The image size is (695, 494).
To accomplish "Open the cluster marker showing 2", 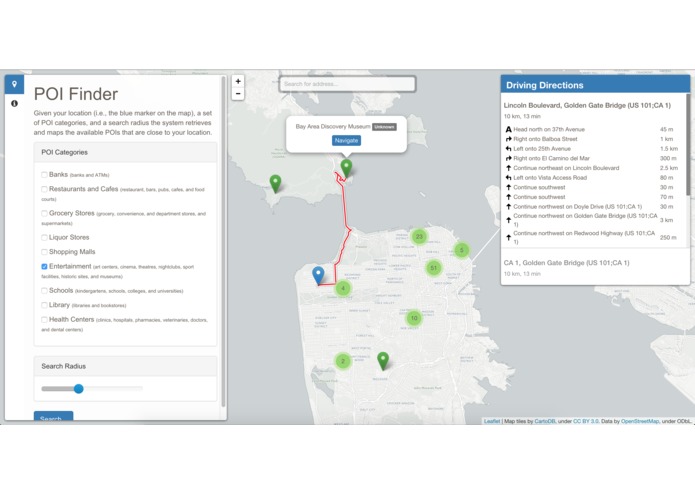I will 343,361.
